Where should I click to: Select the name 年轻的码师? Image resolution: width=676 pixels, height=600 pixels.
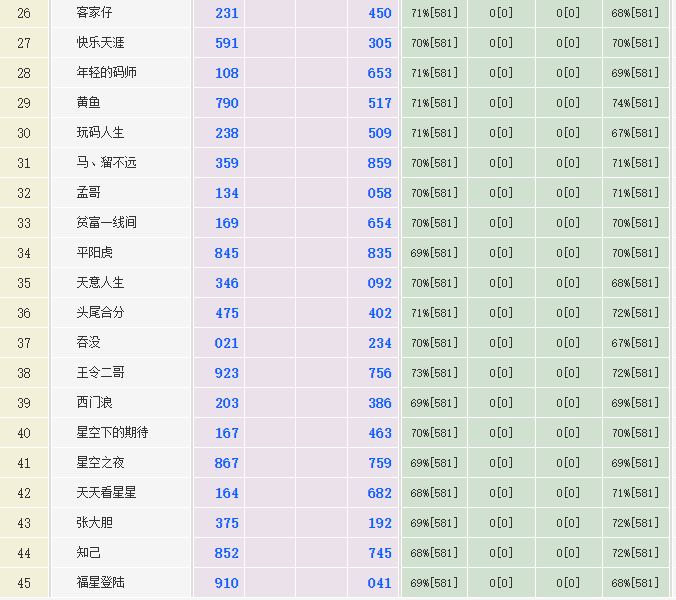click(107, 73)
